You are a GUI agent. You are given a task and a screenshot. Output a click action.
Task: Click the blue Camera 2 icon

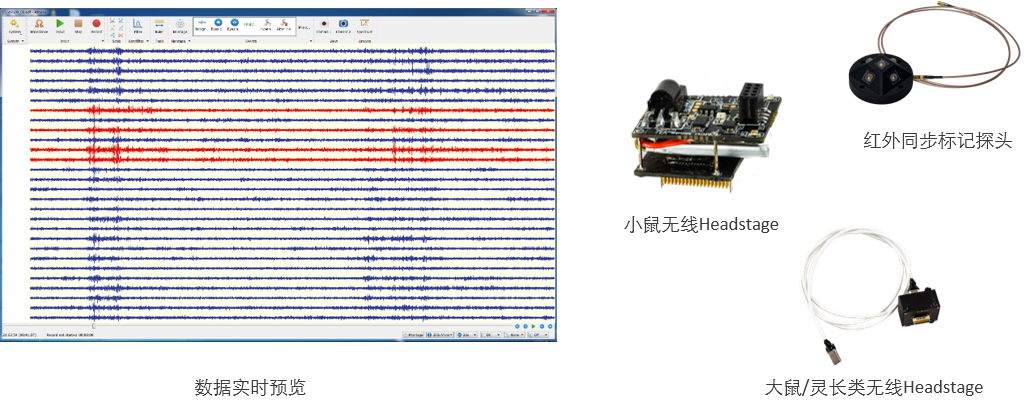343,24
